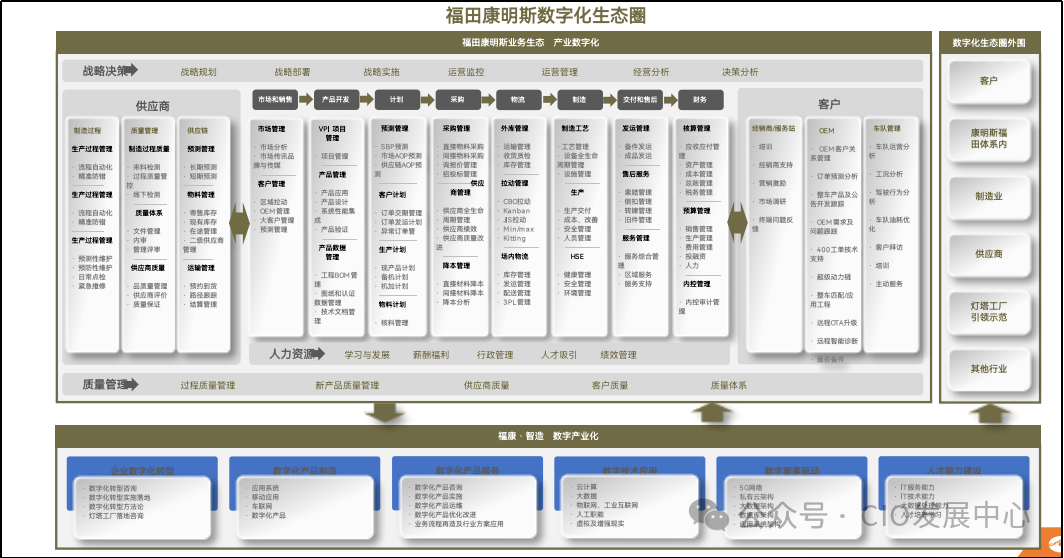Select the 制造 process step
The width and height of the screenshot is (1064, 558).
coord(579,100)
